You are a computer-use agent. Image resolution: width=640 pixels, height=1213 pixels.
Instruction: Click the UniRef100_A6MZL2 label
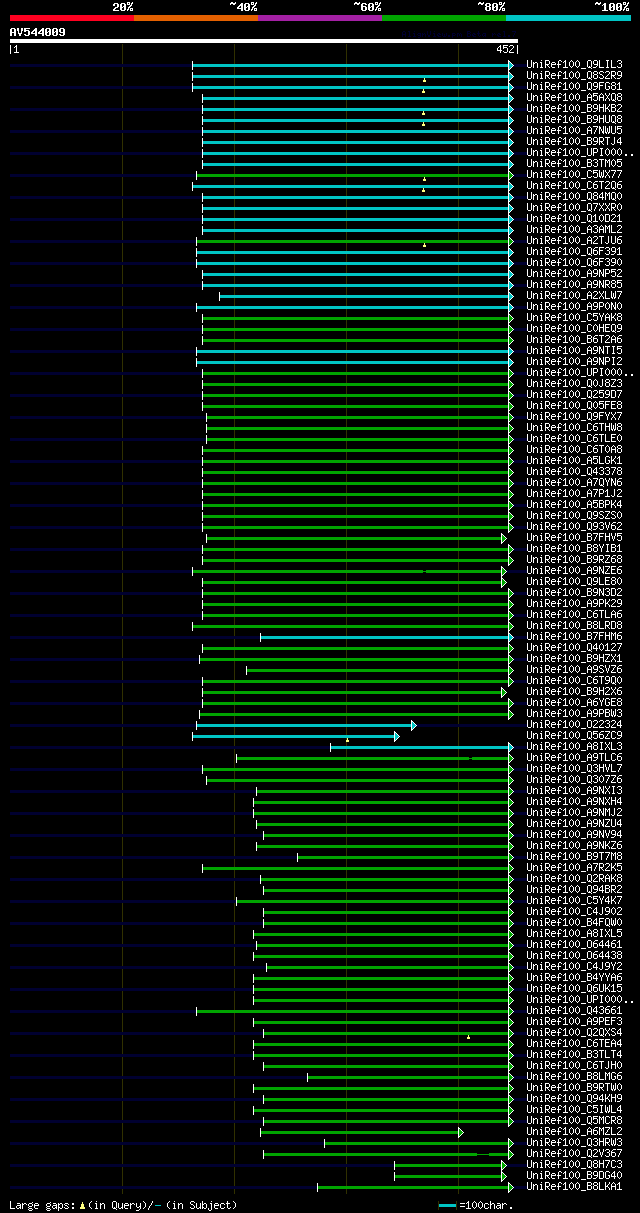(574, 1131)
